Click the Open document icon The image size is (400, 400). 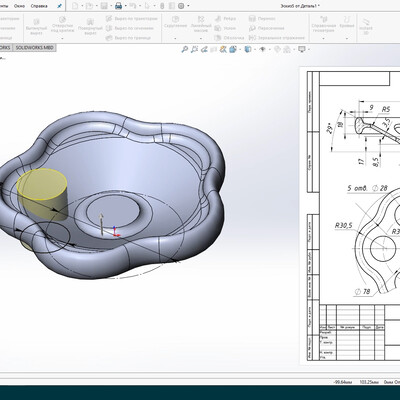coord(89,6)
